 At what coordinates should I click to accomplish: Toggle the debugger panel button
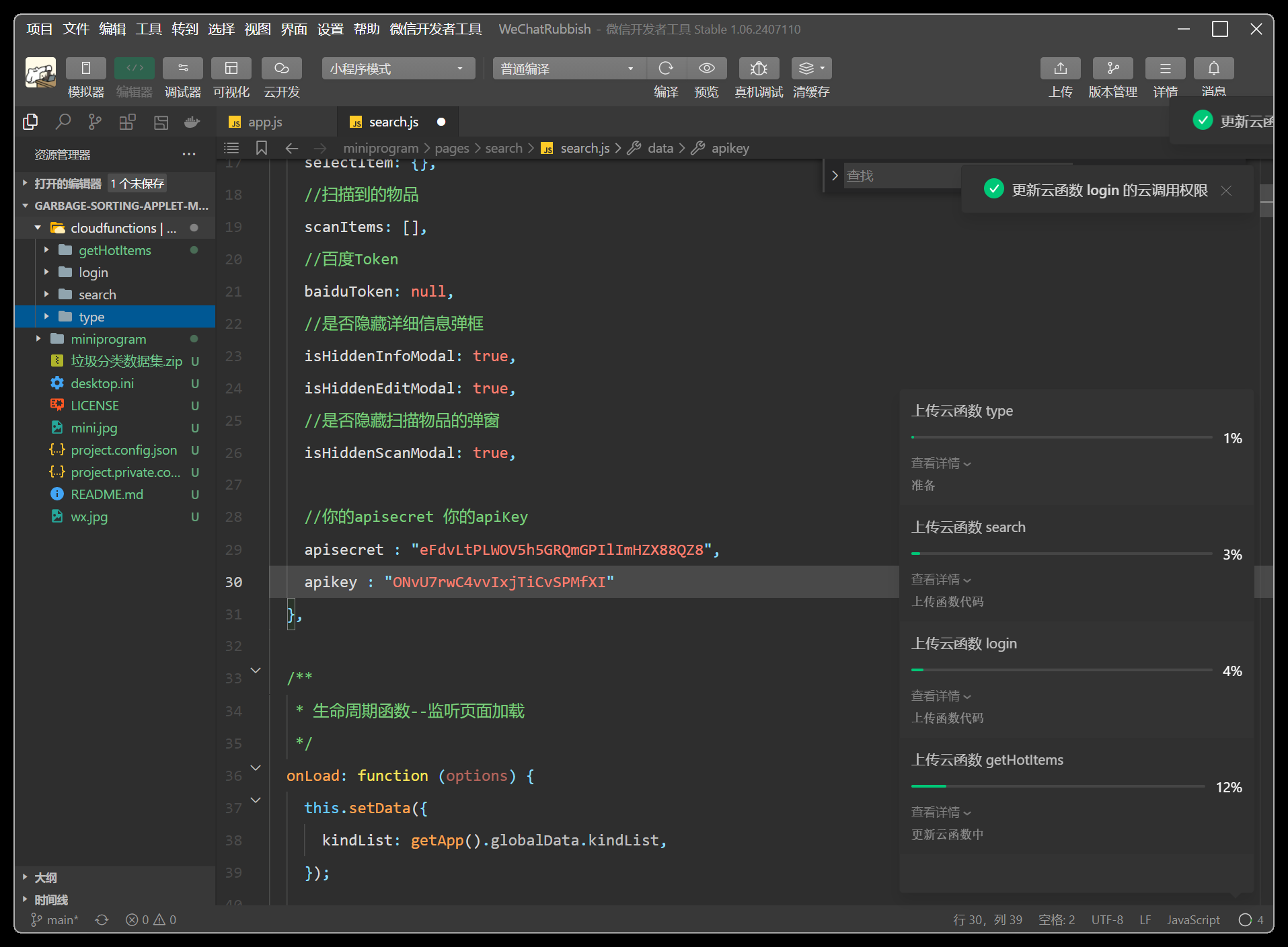click(x=183, y=69)
